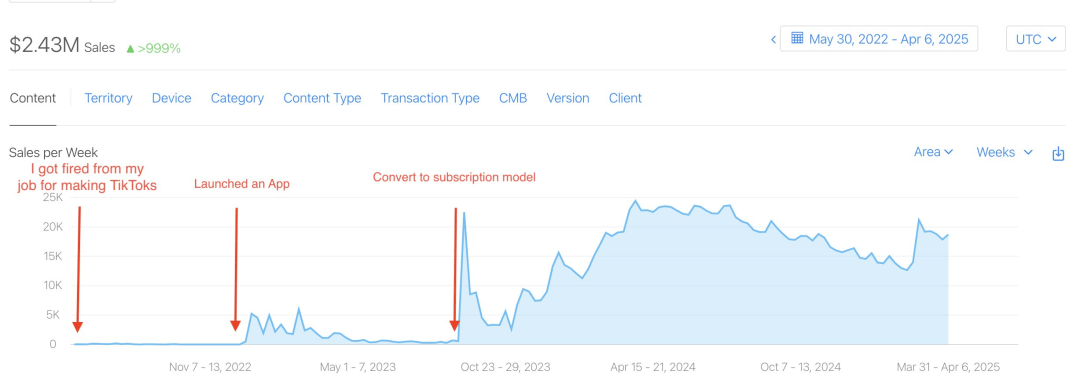Click the calendar icon in date picker
Screen dimensions: 1080x388
797,38
